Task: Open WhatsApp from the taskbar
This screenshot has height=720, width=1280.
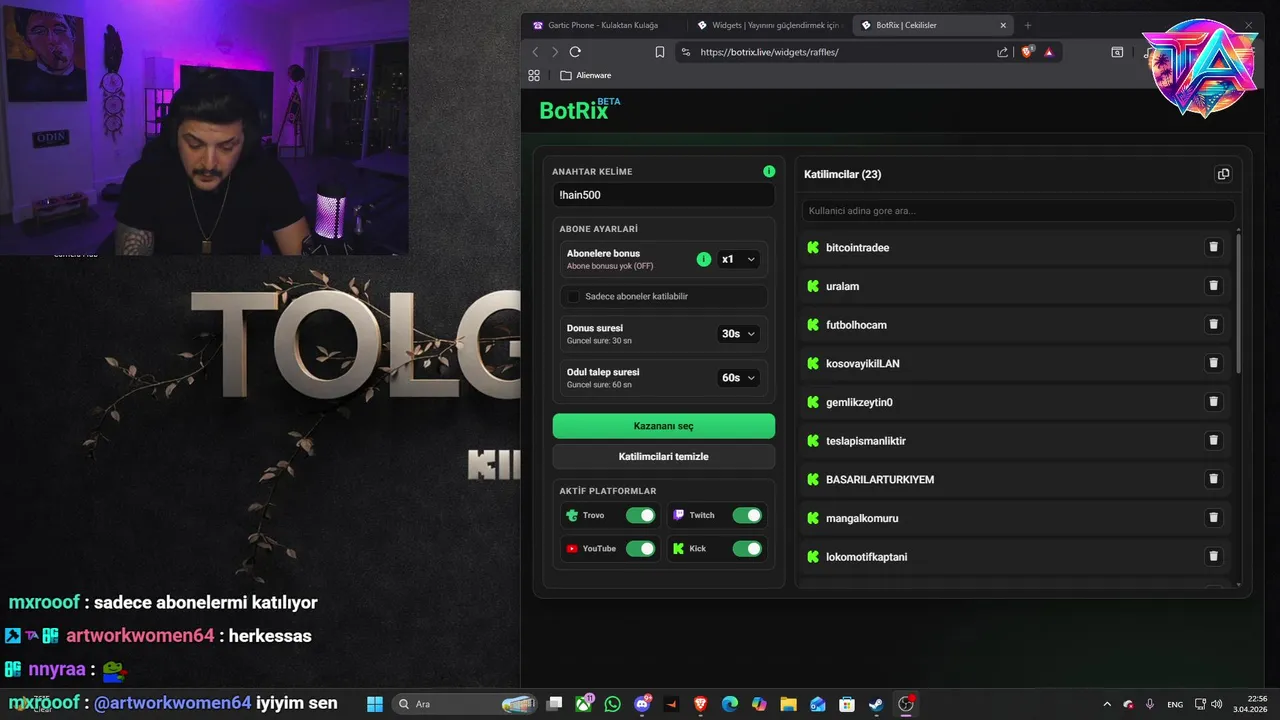Action: [x=612, y=704]
